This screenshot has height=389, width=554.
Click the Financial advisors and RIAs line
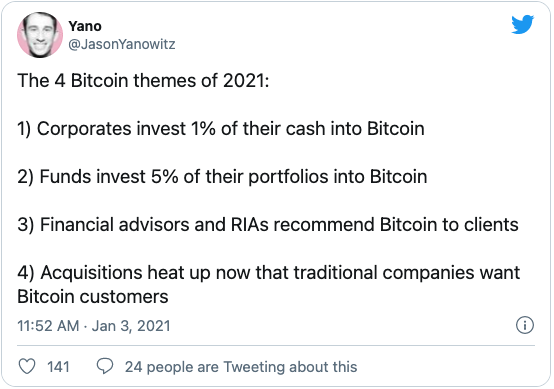268,225
